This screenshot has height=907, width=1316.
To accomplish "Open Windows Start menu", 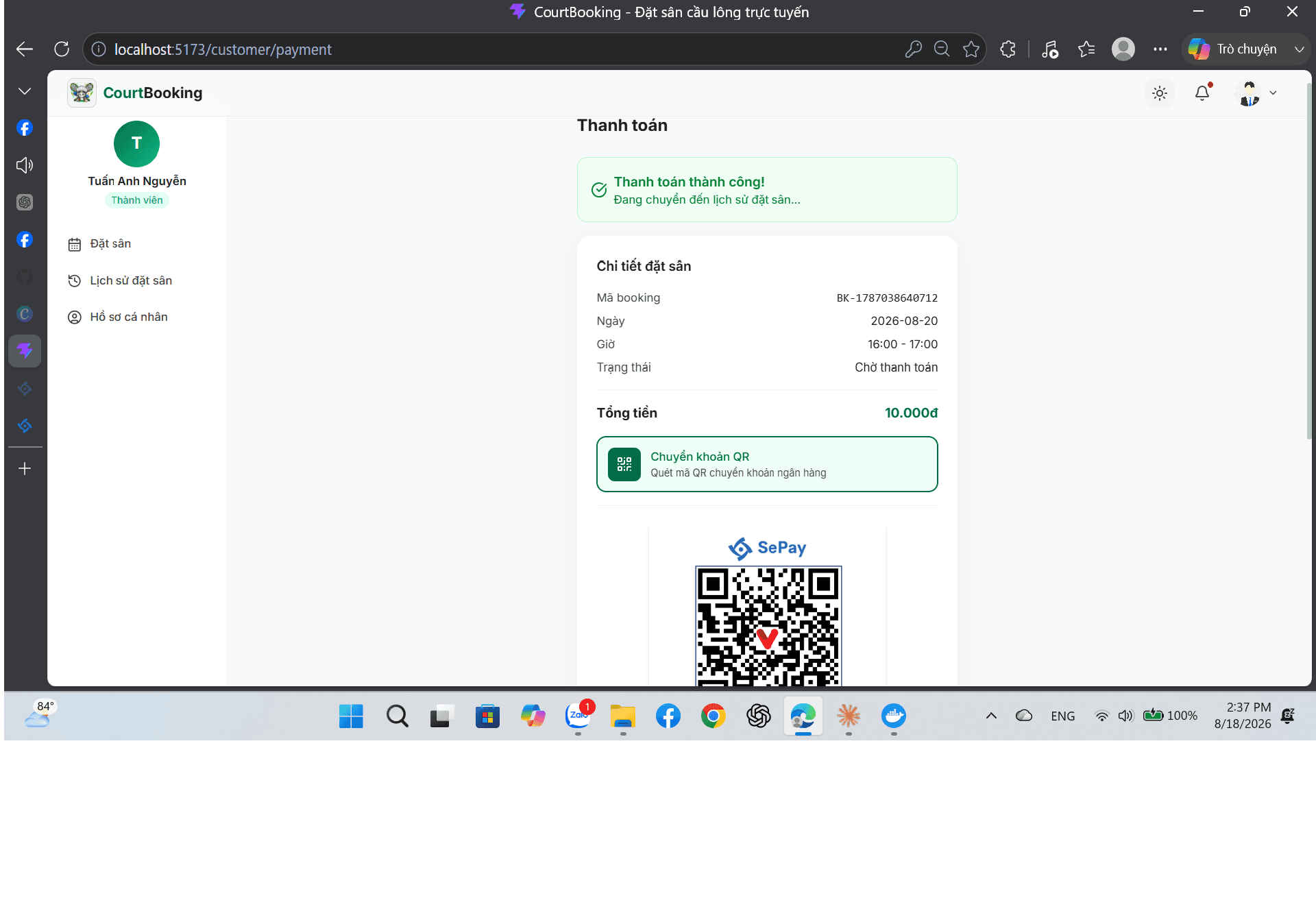I will (x=351, y=716).
